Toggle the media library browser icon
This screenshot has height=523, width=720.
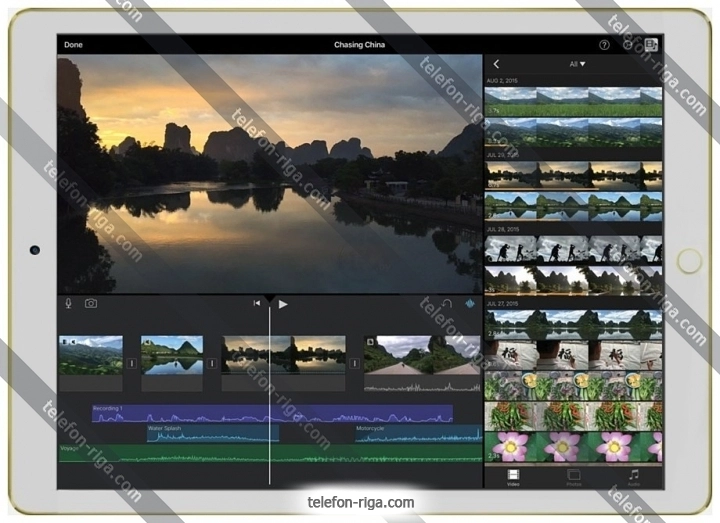[x=651, y=45]
